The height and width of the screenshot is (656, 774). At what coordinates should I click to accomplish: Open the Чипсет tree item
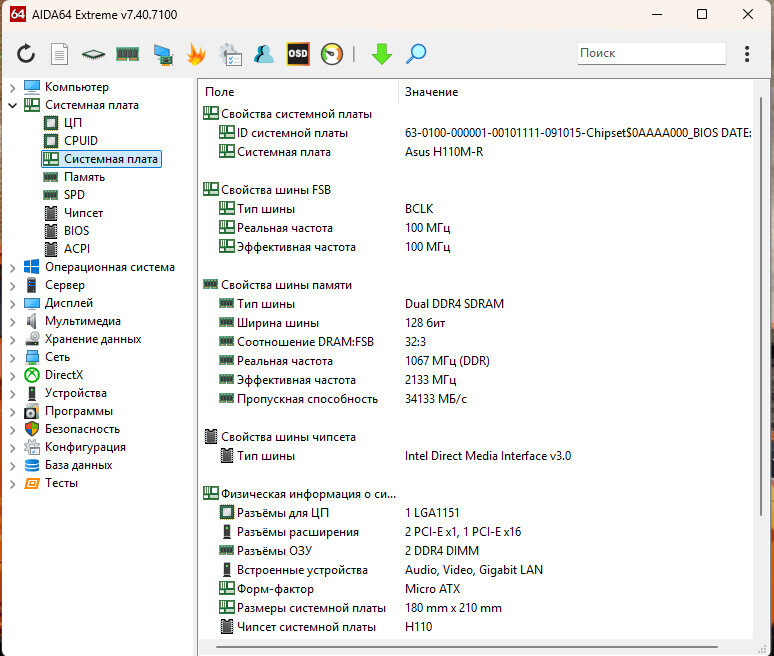(x=83, y=213)
